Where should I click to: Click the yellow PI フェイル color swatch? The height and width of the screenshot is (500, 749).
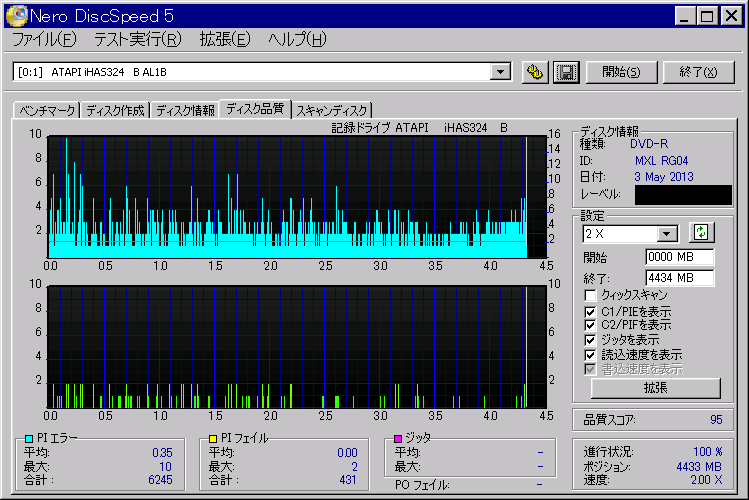point(213,438)
